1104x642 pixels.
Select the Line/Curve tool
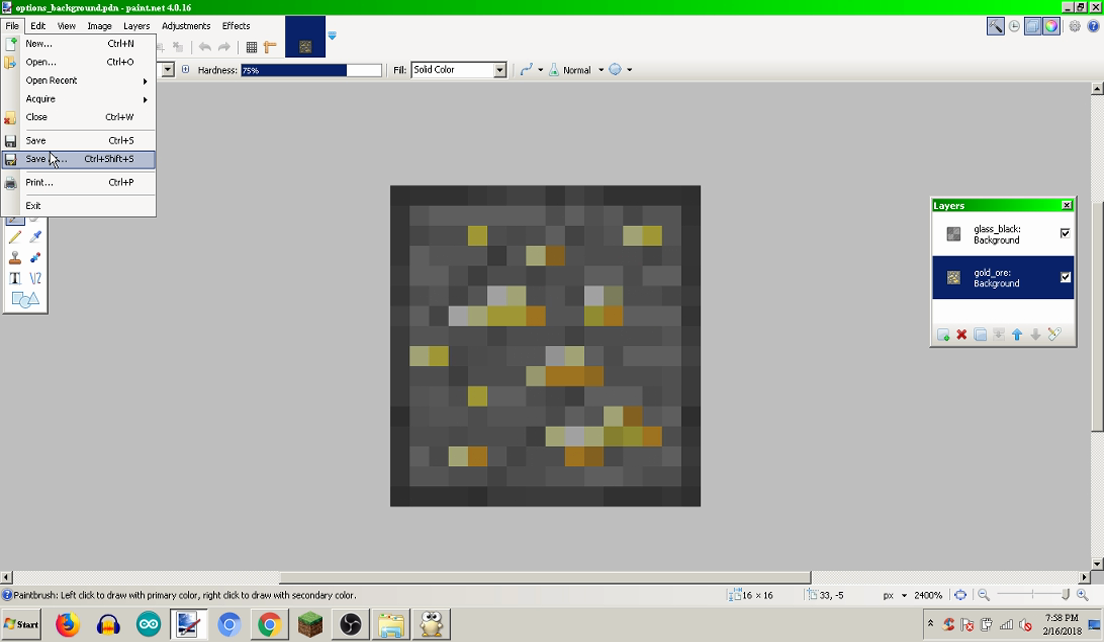(35, 278)
